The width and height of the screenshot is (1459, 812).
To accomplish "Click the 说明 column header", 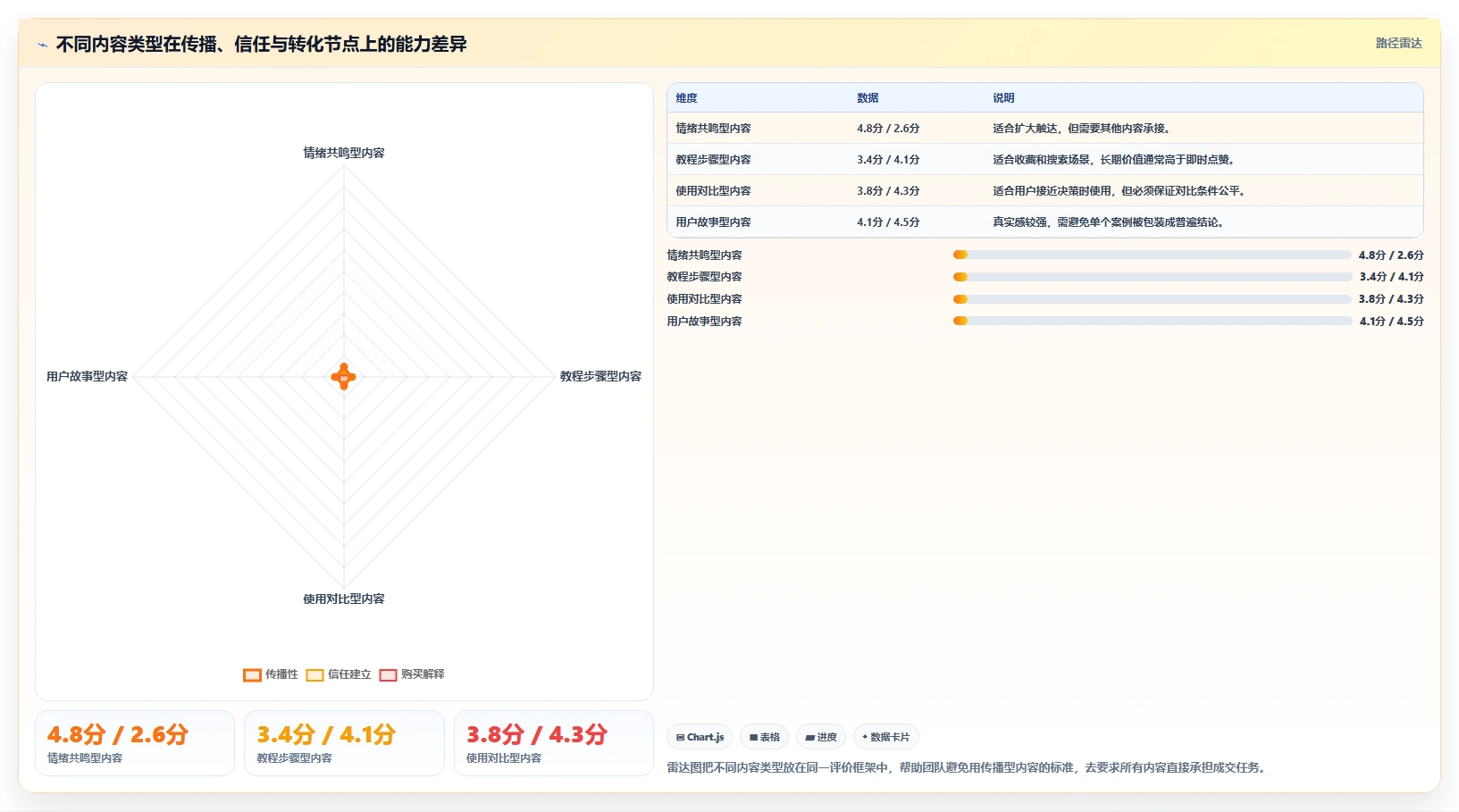I will pos(1003,98).
